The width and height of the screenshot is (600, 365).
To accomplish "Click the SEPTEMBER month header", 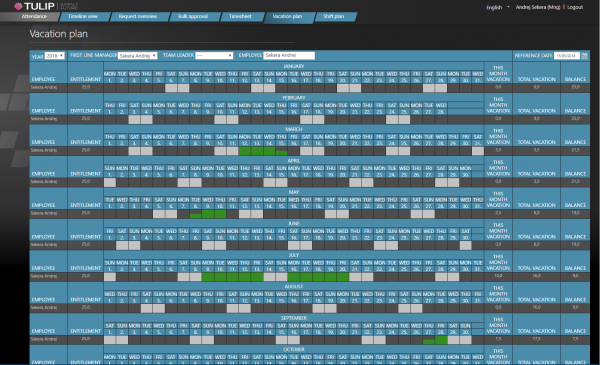I will point(293,318).
